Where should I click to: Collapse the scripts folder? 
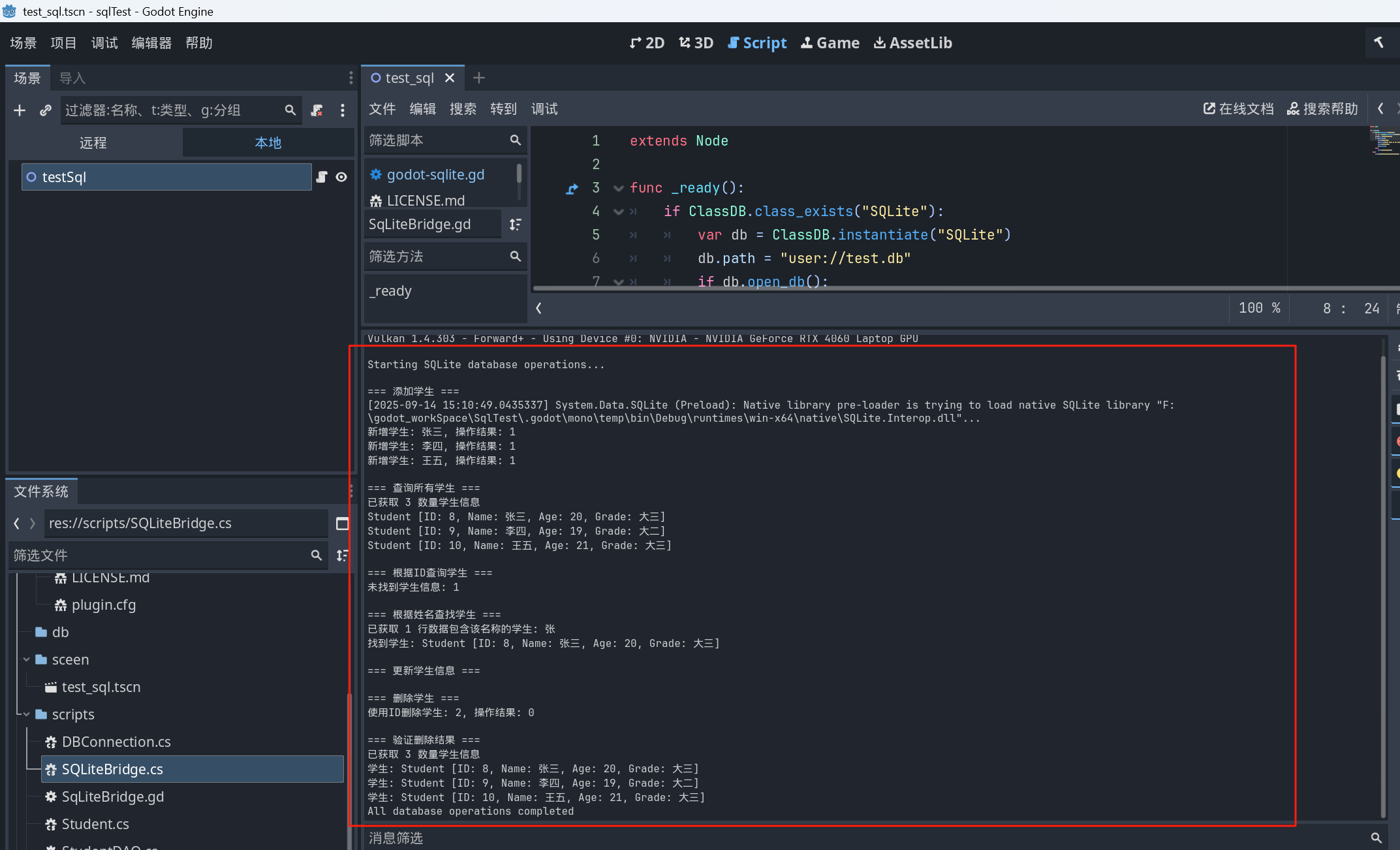[26, 715]
